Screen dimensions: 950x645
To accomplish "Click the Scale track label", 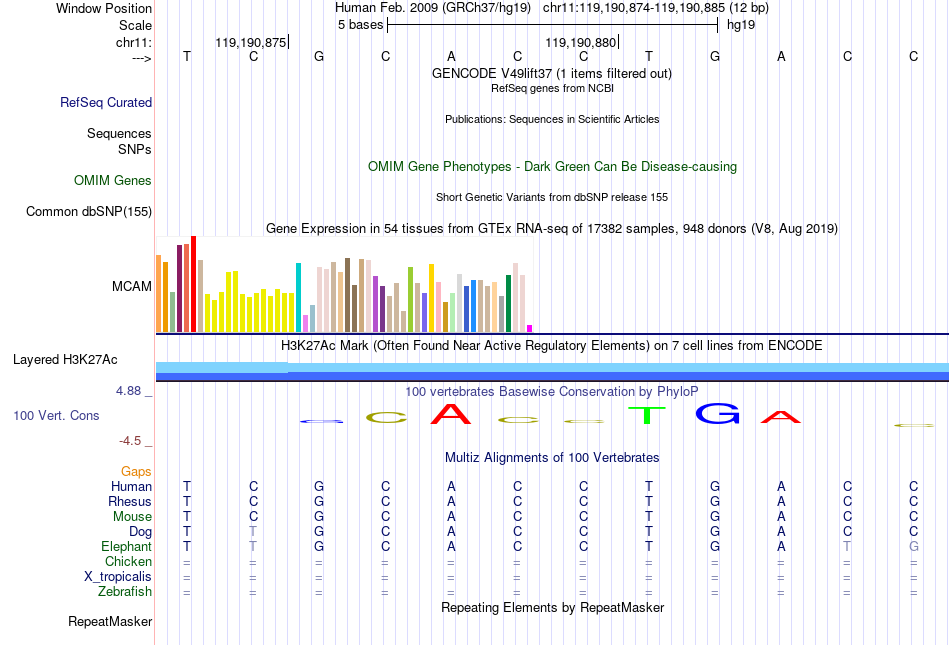I will (x=135, y=25).
